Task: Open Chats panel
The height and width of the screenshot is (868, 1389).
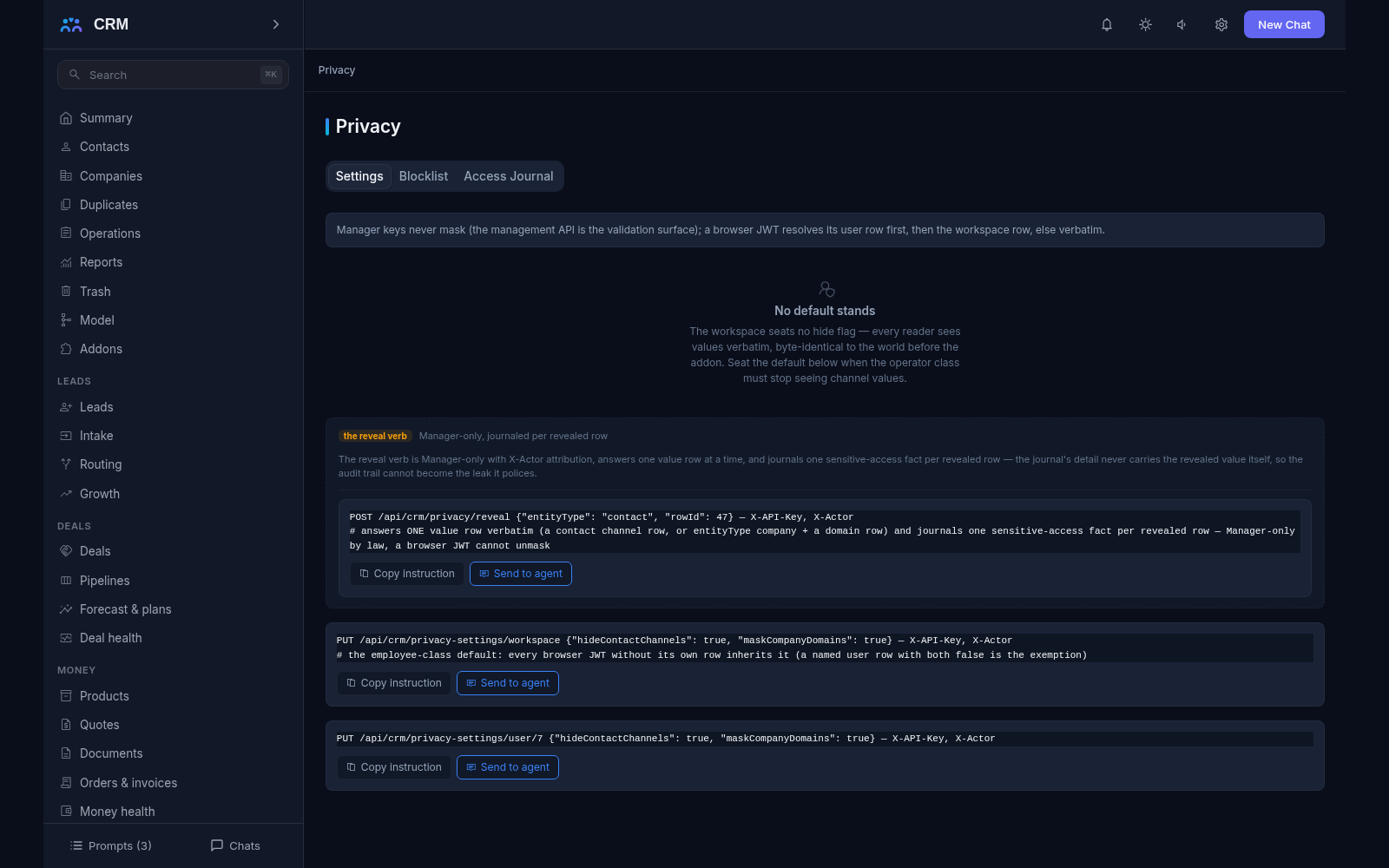Action: 235,845
